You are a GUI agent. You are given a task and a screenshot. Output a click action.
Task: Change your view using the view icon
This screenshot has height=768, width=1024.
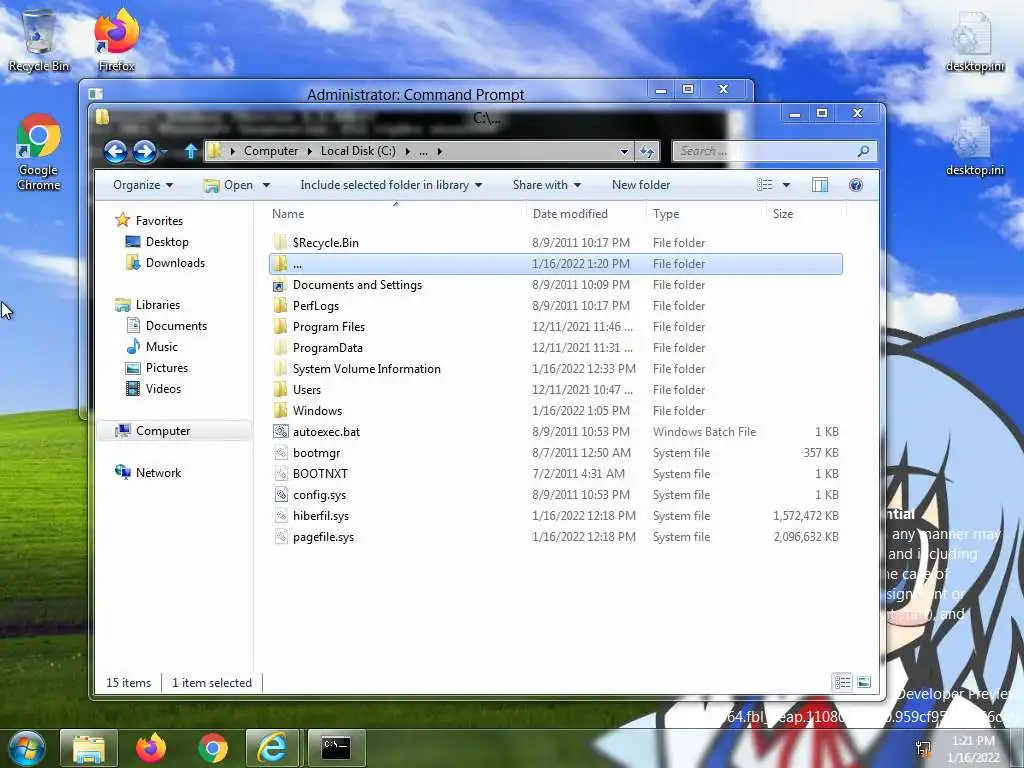pyautogui.click(x=765, y=185)
